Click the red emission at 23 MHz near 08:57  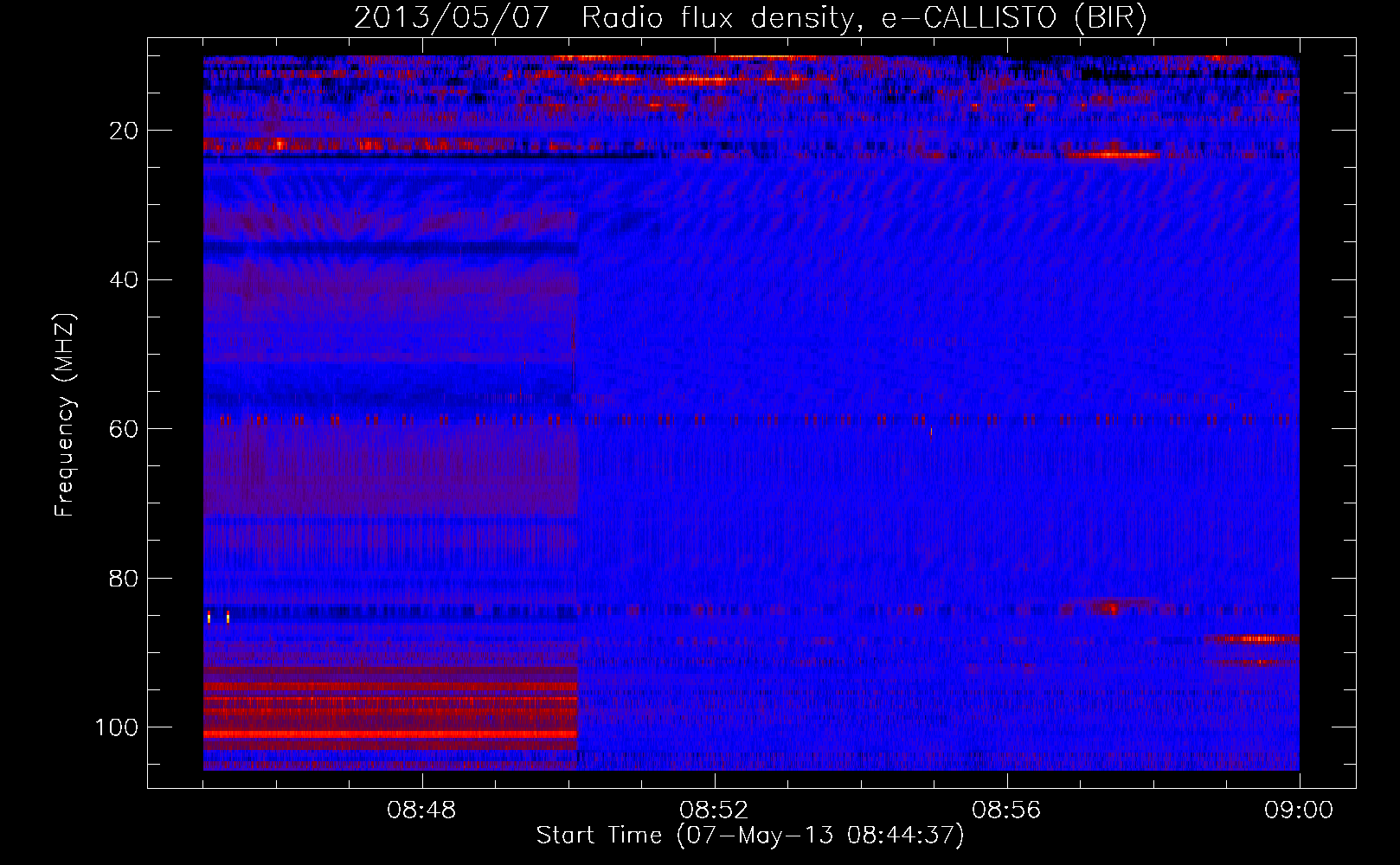tap(1114, 156)
